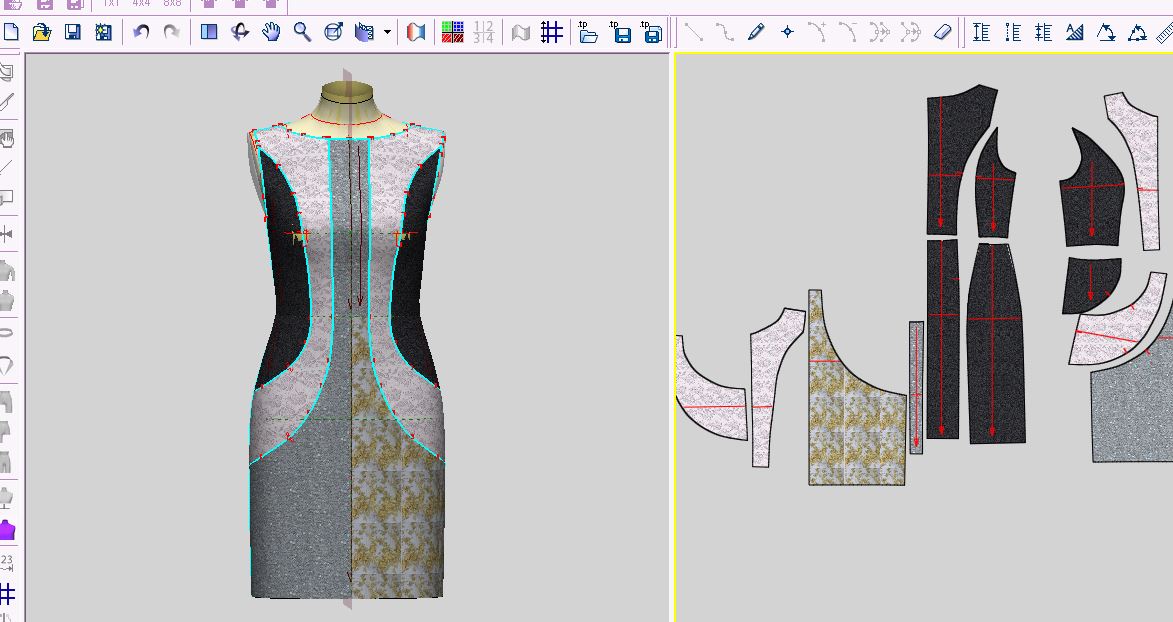Click the narrow gray strip pattern piece

pos(916,388)
